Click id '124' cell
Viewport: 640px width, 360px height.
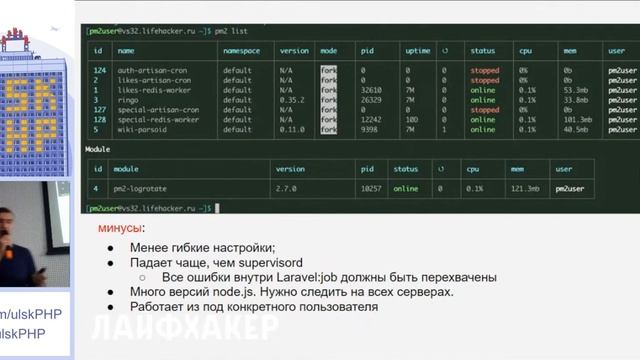pyautogui.click(x=100, y=71)
